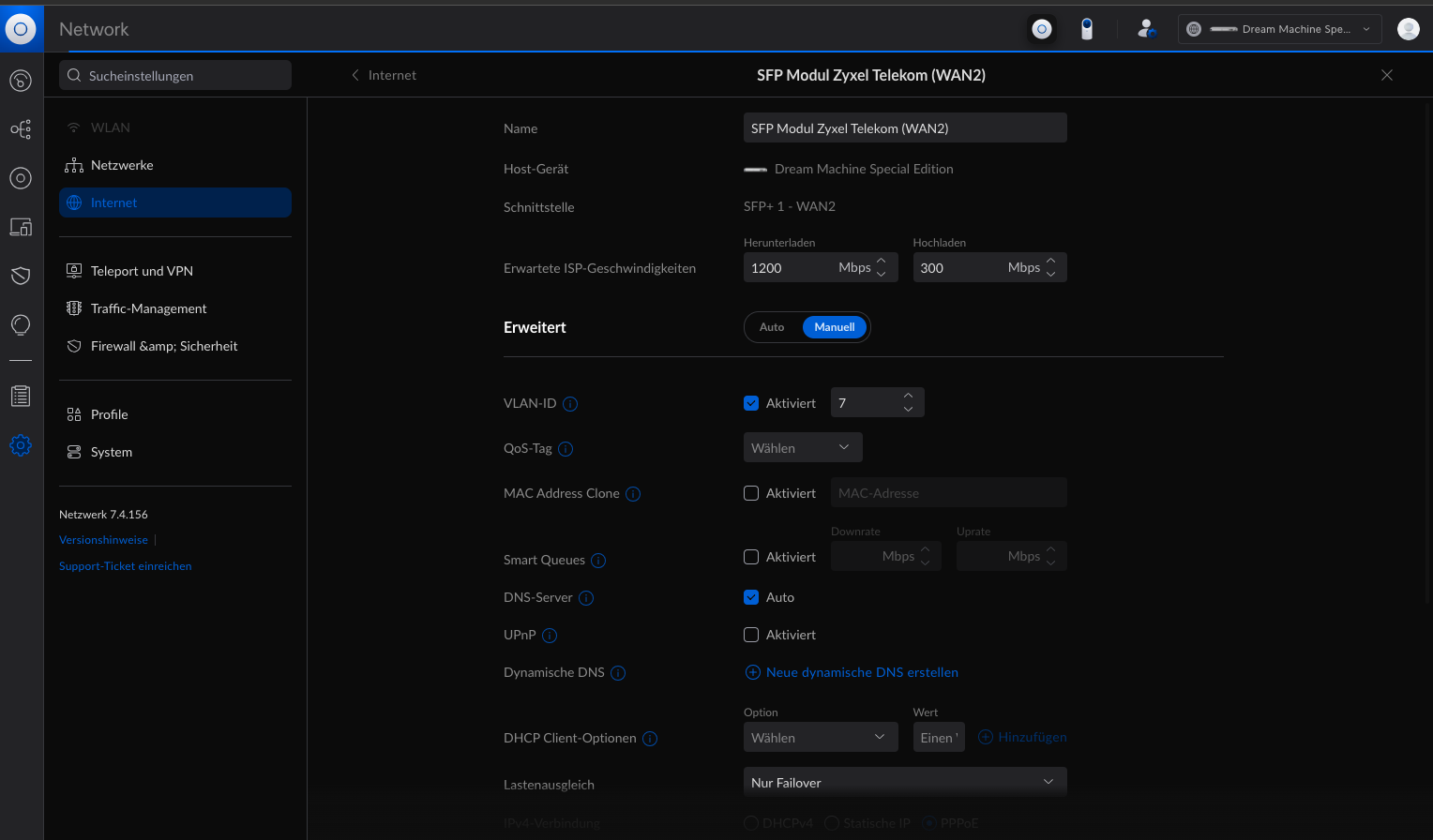Click the info icon next to UPnP
This screenshot has width=1433, height=840.
(550, 636)
